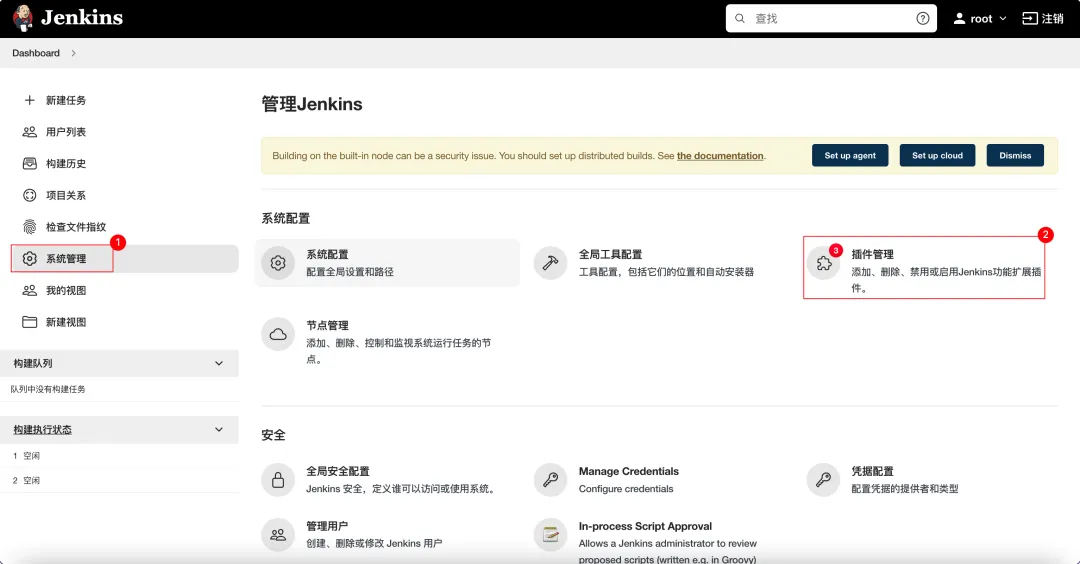Click the users icon of 管理用户
The image size is (1080, 564).
278,534
